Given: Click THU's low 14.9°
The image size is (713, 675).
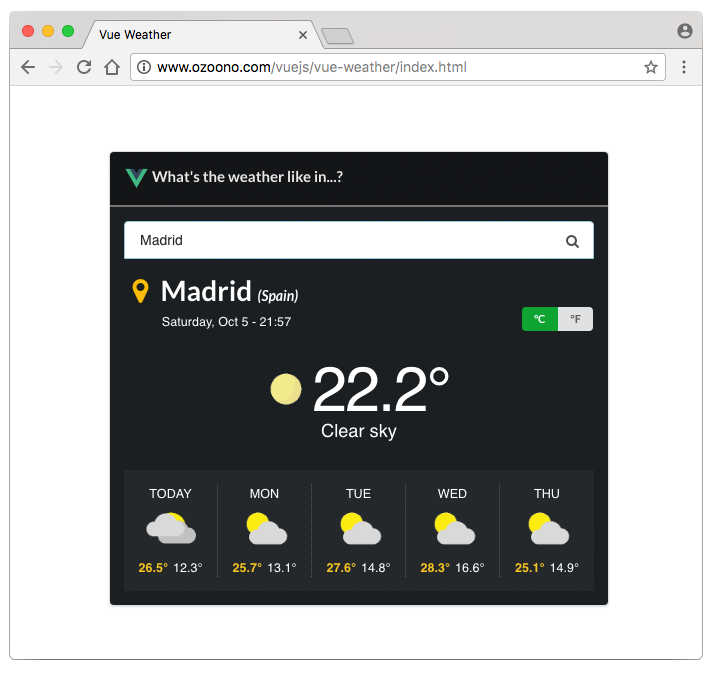Looking at the screenshot, I should pos(564,568).
